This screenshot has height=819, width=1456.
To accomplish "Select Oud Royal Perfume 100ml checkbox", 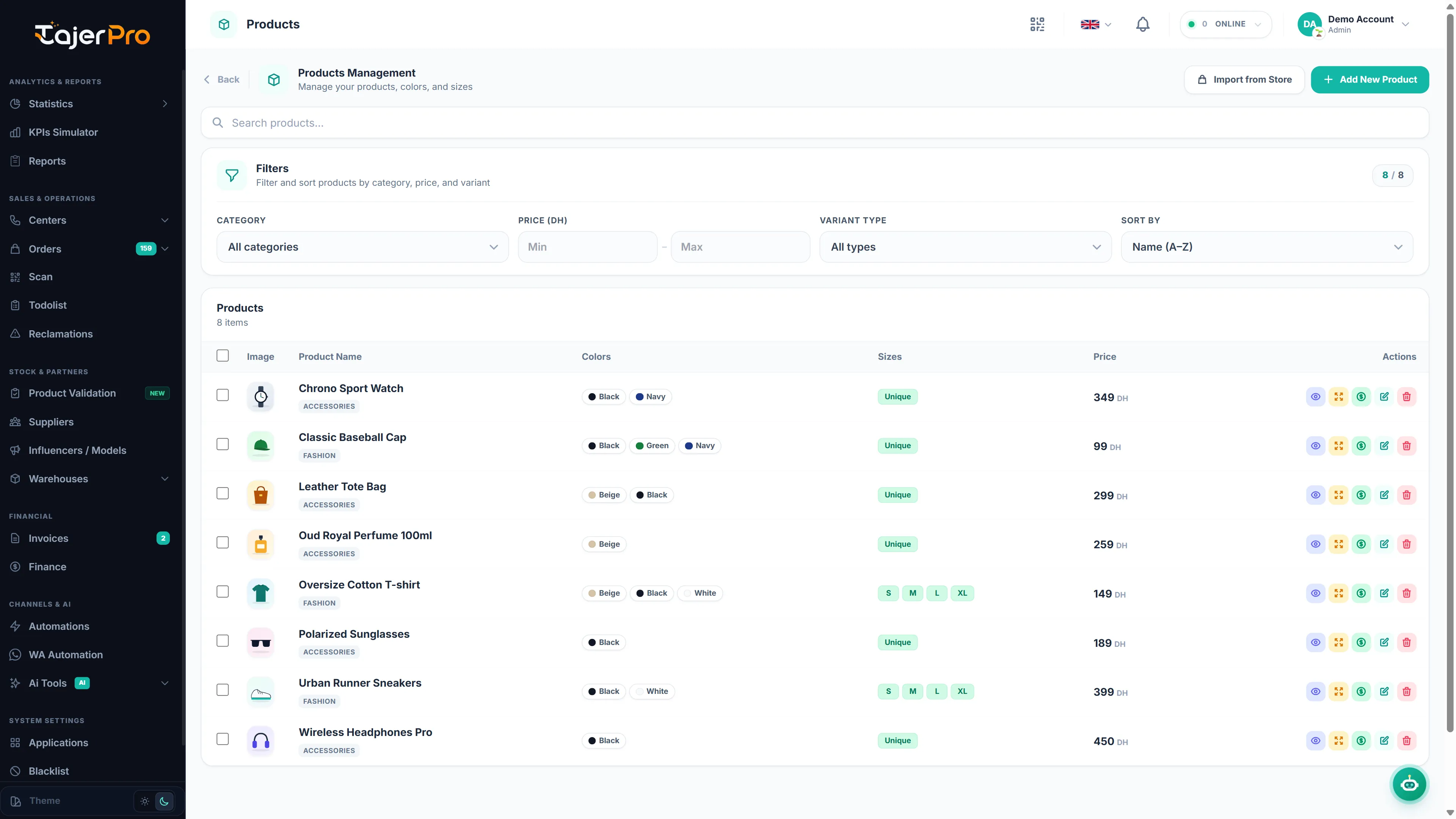I will (223, 543).
